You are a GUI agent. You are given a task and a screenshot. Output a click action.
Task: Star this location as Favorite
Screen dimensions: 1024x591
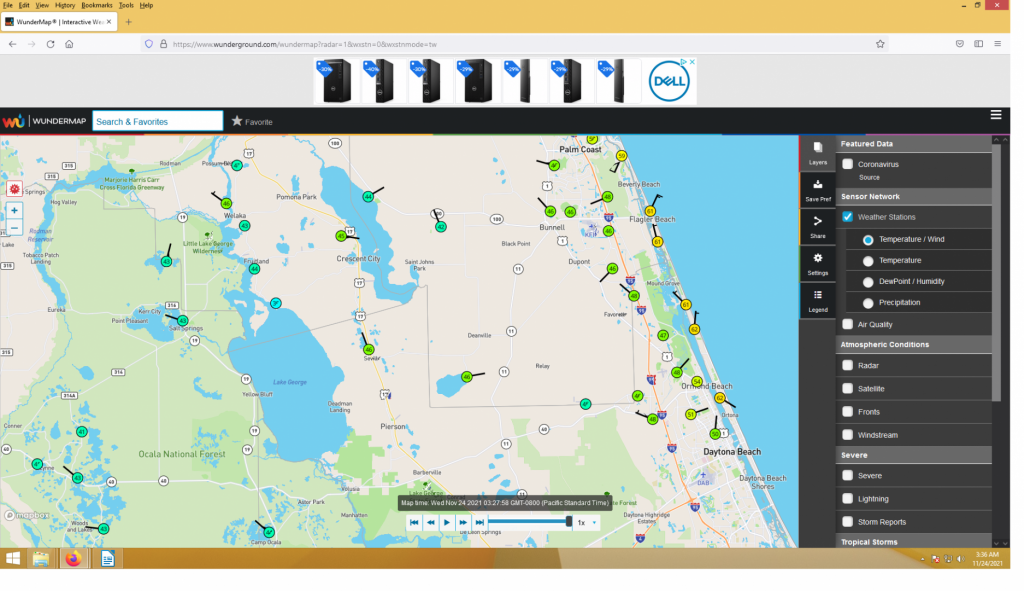251,121
